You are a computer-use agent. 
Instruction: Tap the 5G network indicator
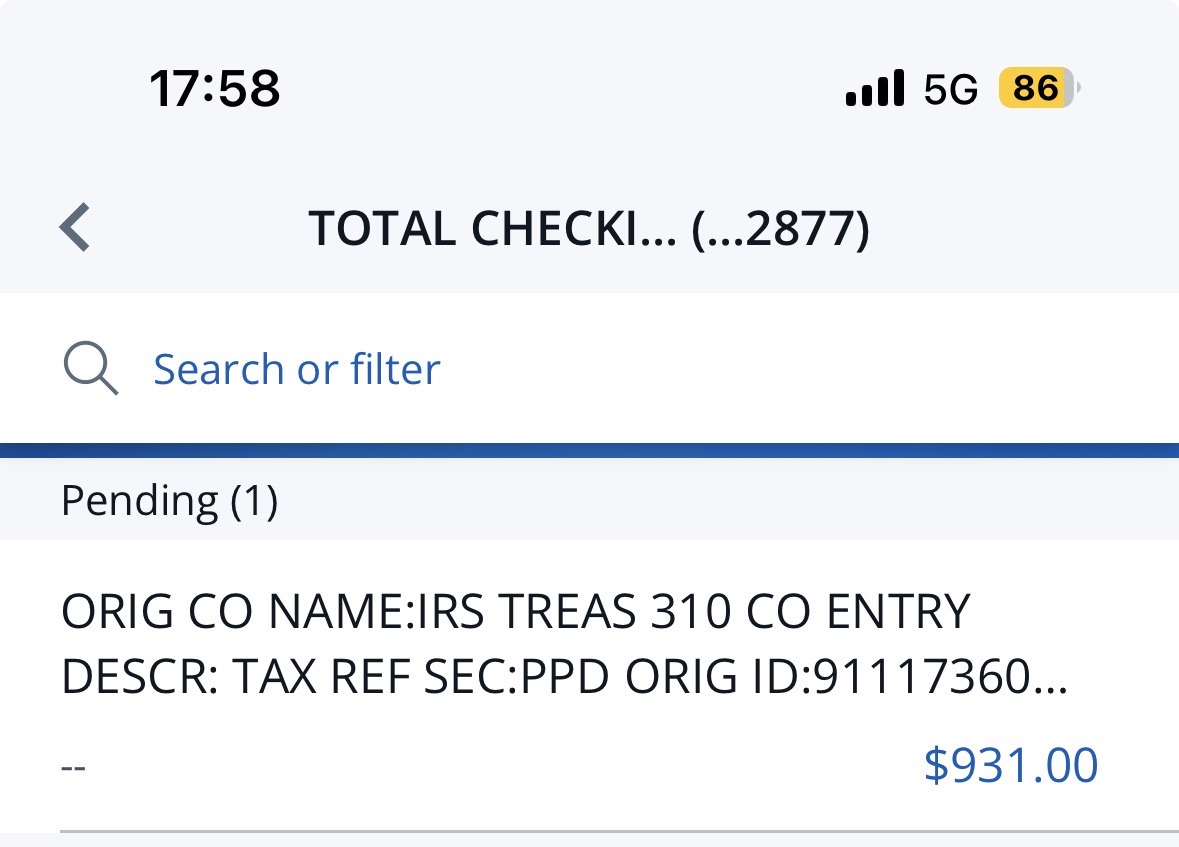point(950,90)
